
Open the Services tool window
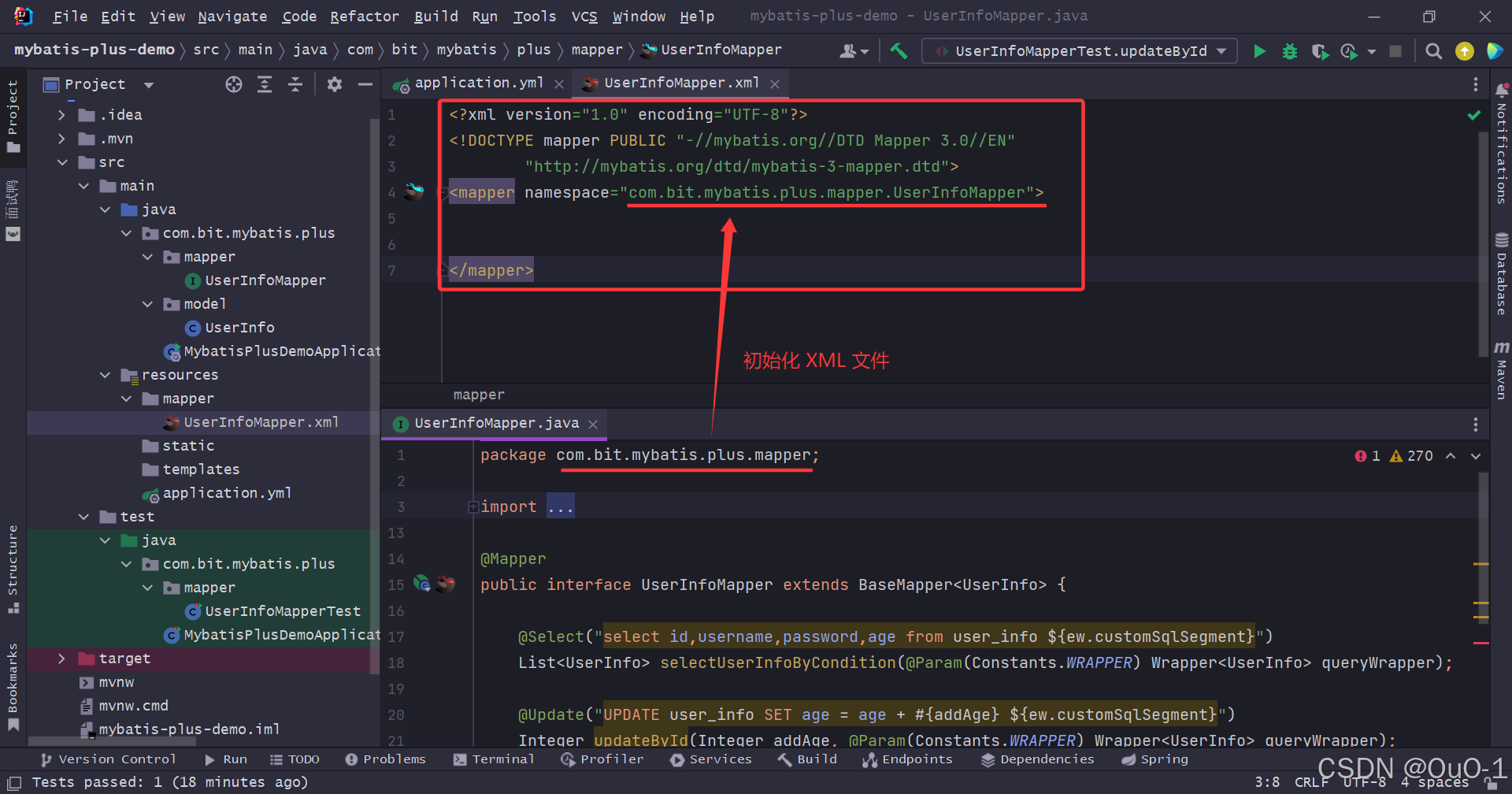click(x=710, y=759)
